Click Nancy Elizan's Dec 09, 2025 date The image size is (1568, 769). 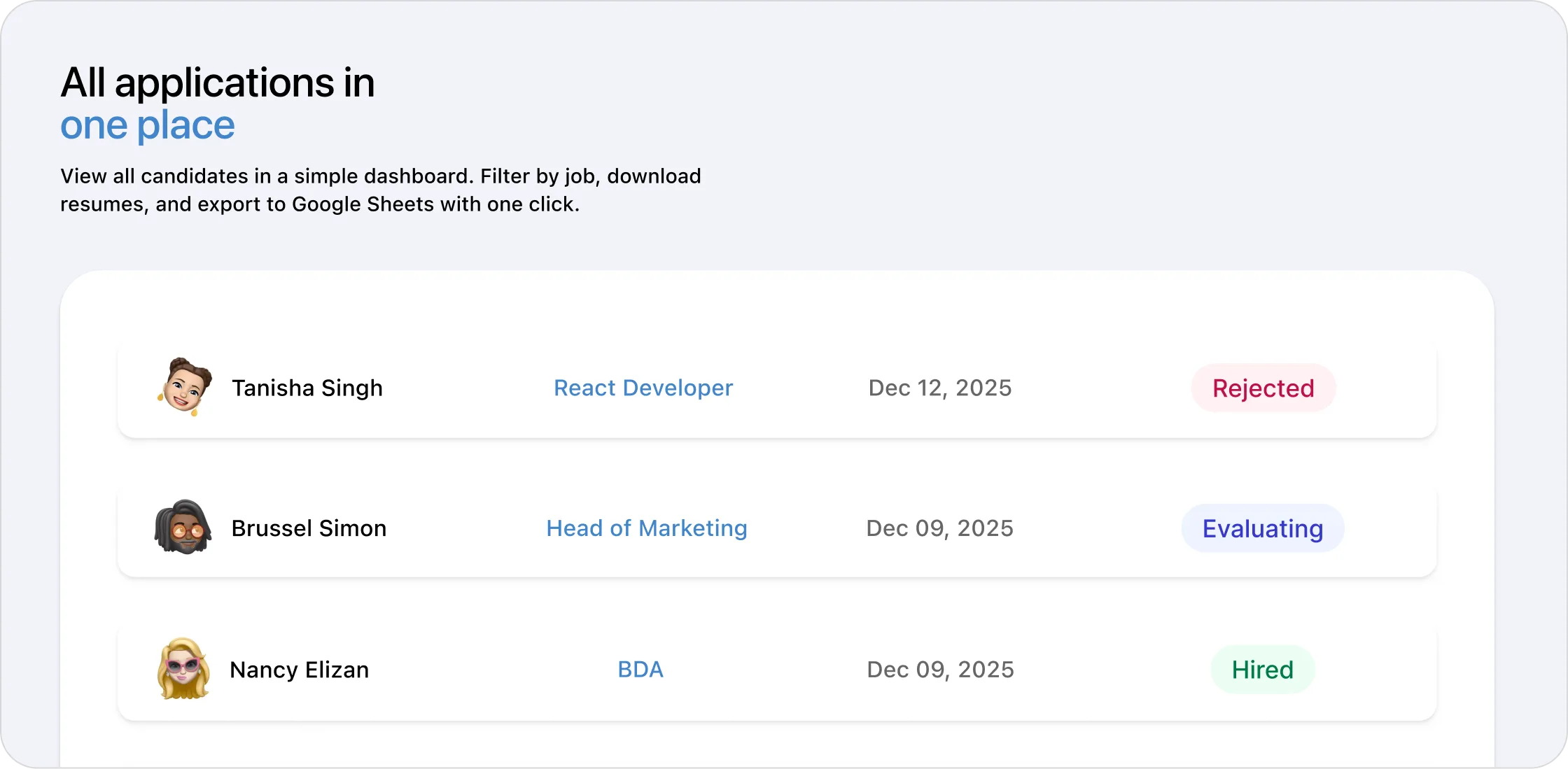click(940, 670)
